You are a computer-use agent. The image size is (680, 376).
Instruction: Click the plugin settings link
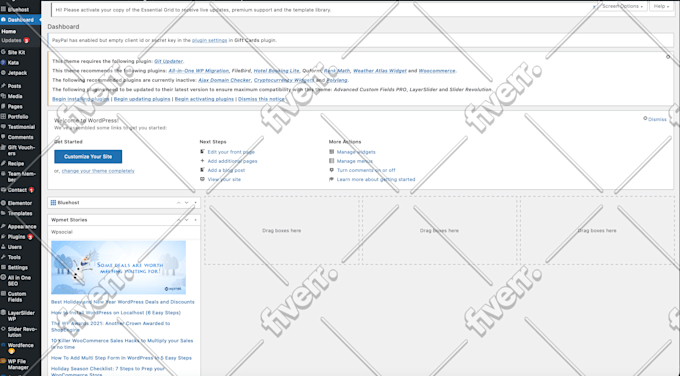[209, 40]
